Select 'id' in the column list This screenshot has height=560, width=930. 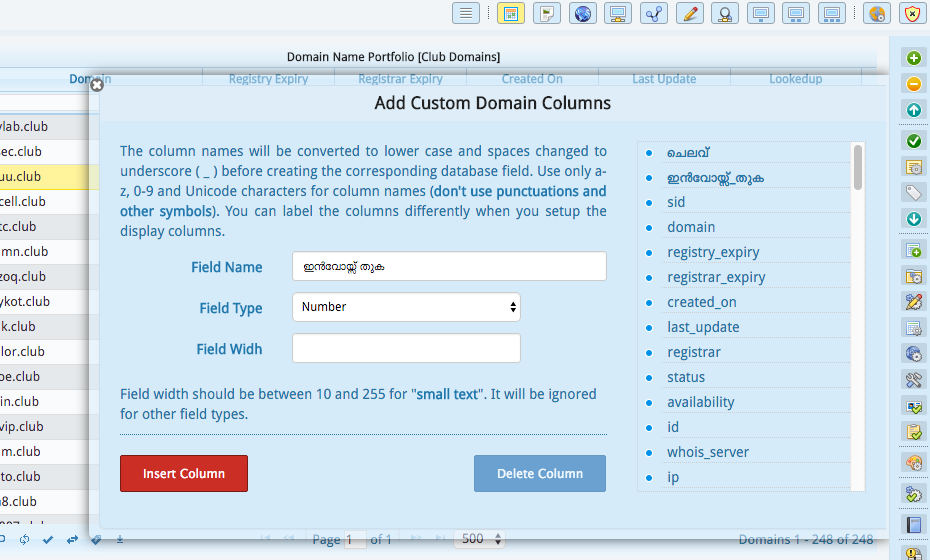point(673,427)
